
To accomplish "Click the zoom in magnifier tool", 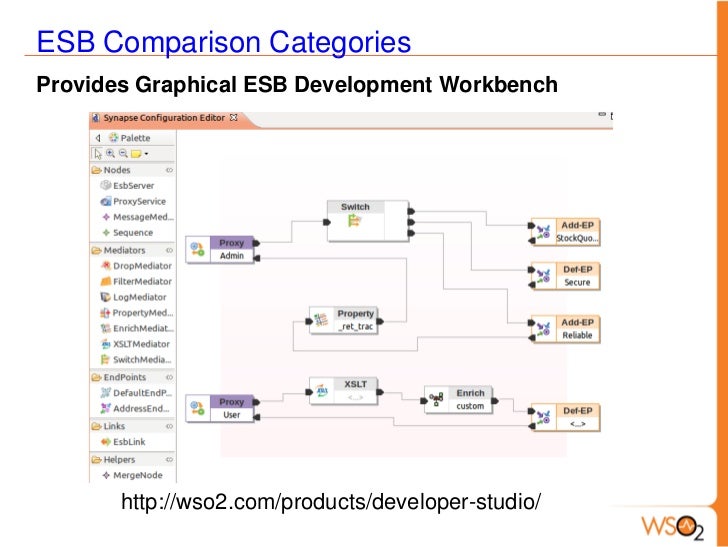I will (x=110, y=153).
